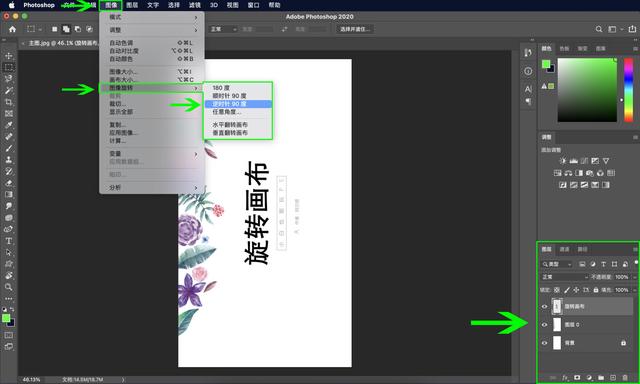Toggle lock position icon
640x384 pixels.
coord(576,290)
